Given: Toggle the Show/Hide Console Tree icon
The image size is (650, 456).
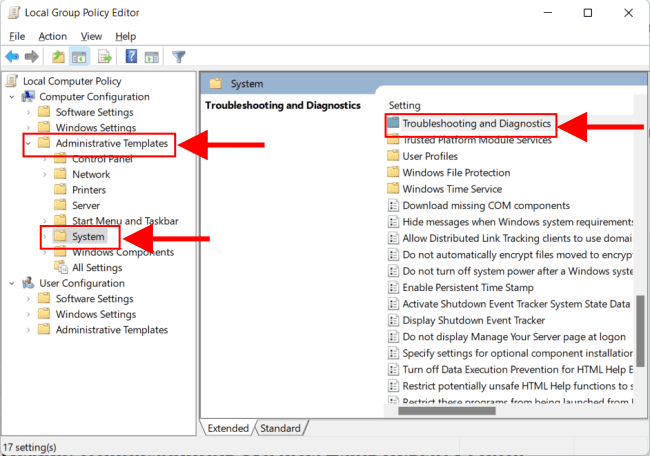Looking at the screenshot, I should point(79,56).
